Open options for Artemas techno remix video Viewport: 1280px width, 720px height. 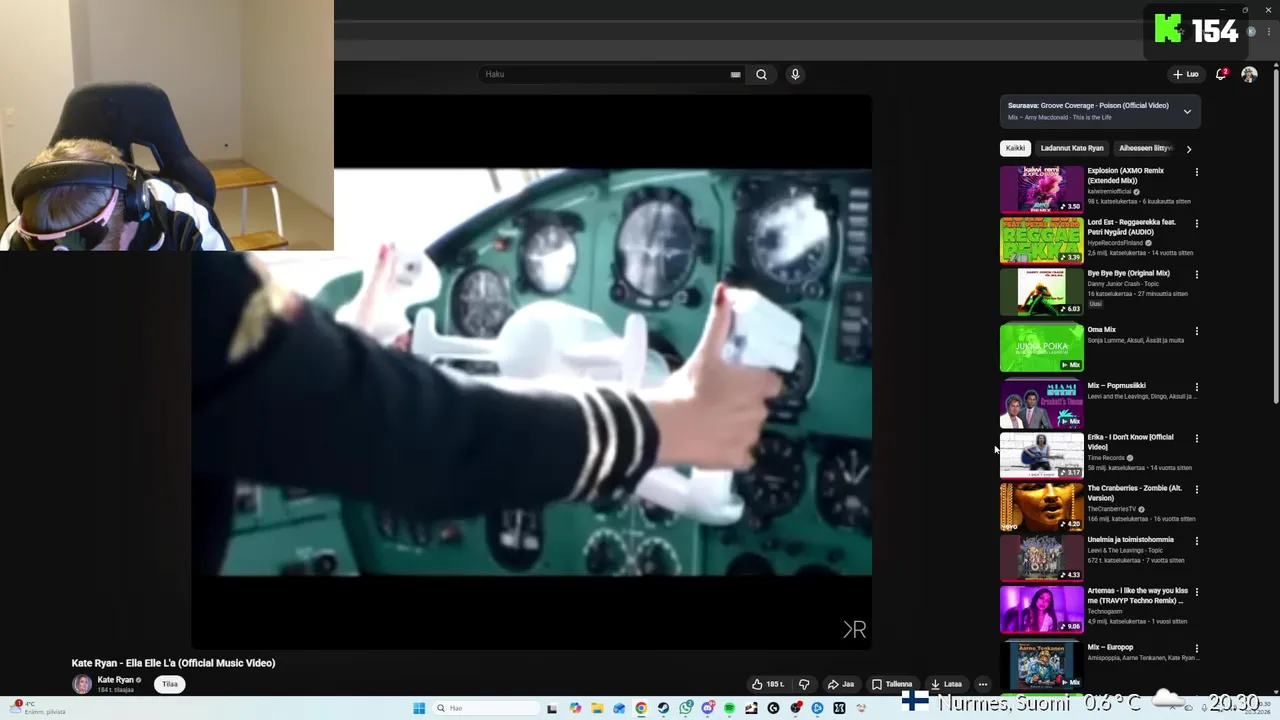click(x=1196, y=592)
